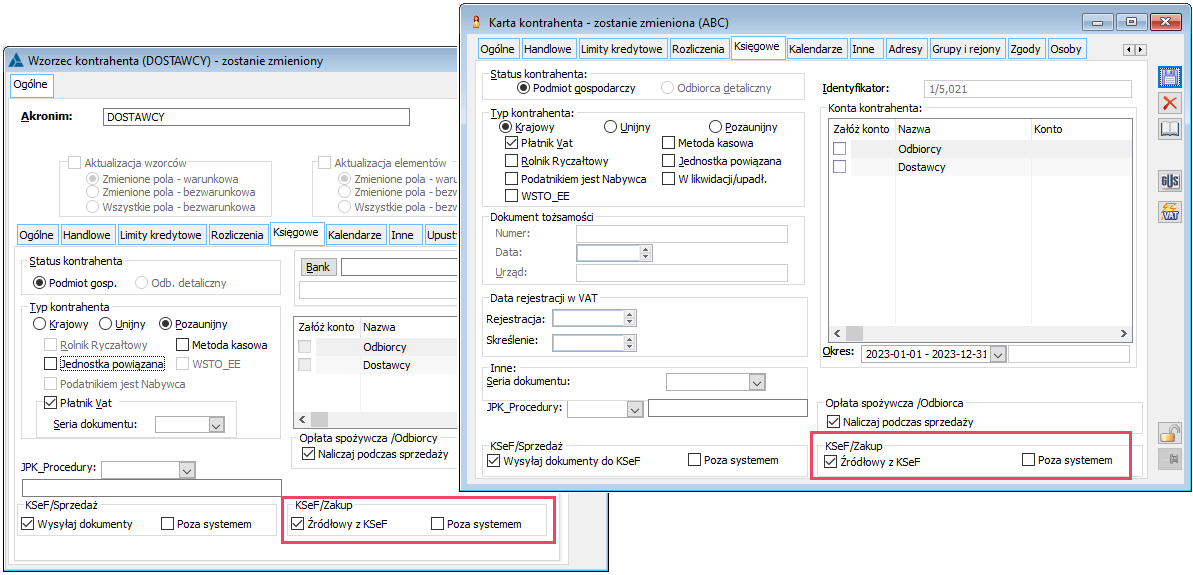Image resolution: width=1193 pixels, height=575 pixels.
Task: Open Zgody tab
Action: tap(1026, 49)
